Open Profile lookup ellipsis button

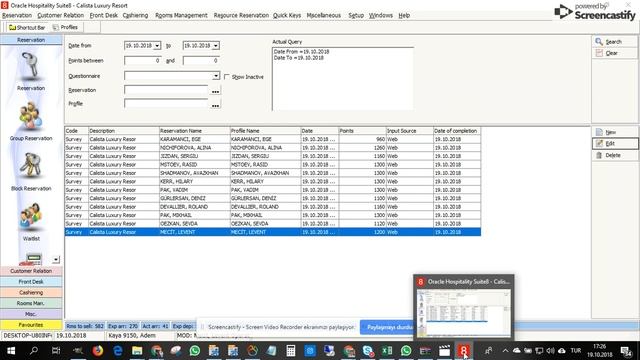click(x=215, y=104)
